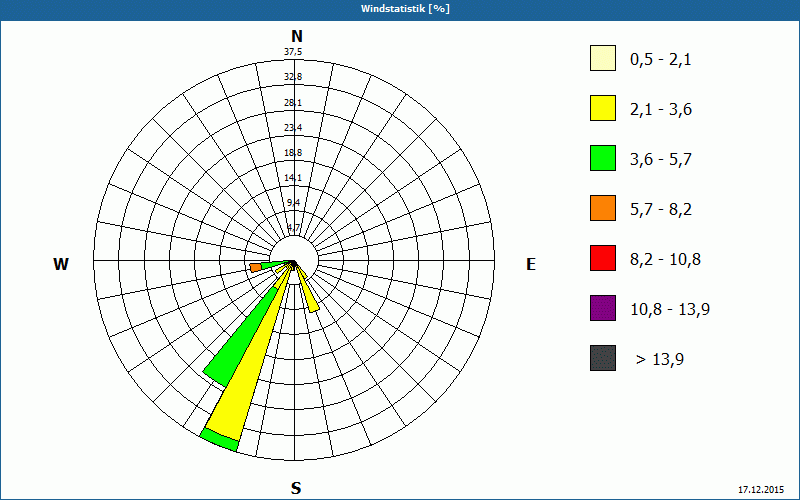
Task: Click the legend label 3,6 - 5,7
Action: [661, 160]
